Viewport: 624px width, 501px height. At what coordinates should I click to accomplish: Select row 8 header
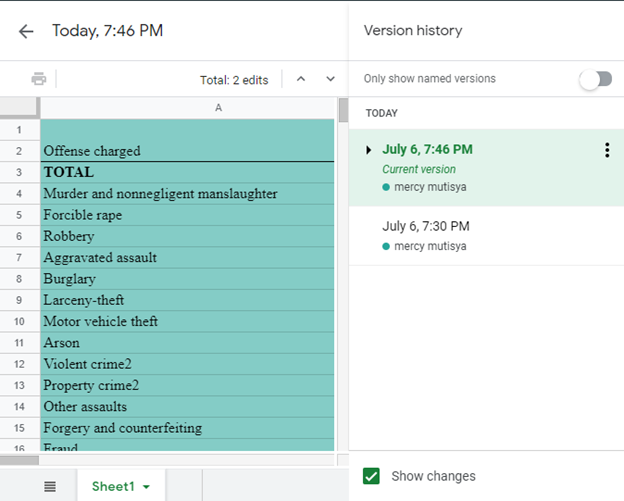[19, 279]
